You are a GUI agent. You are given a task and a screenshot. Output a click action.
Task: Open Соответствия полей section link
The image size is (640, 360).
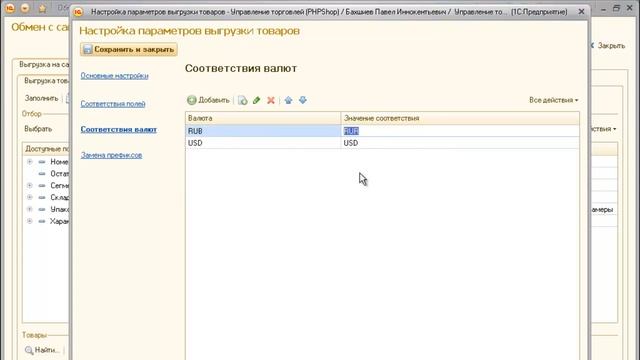[x=113, y=104]
